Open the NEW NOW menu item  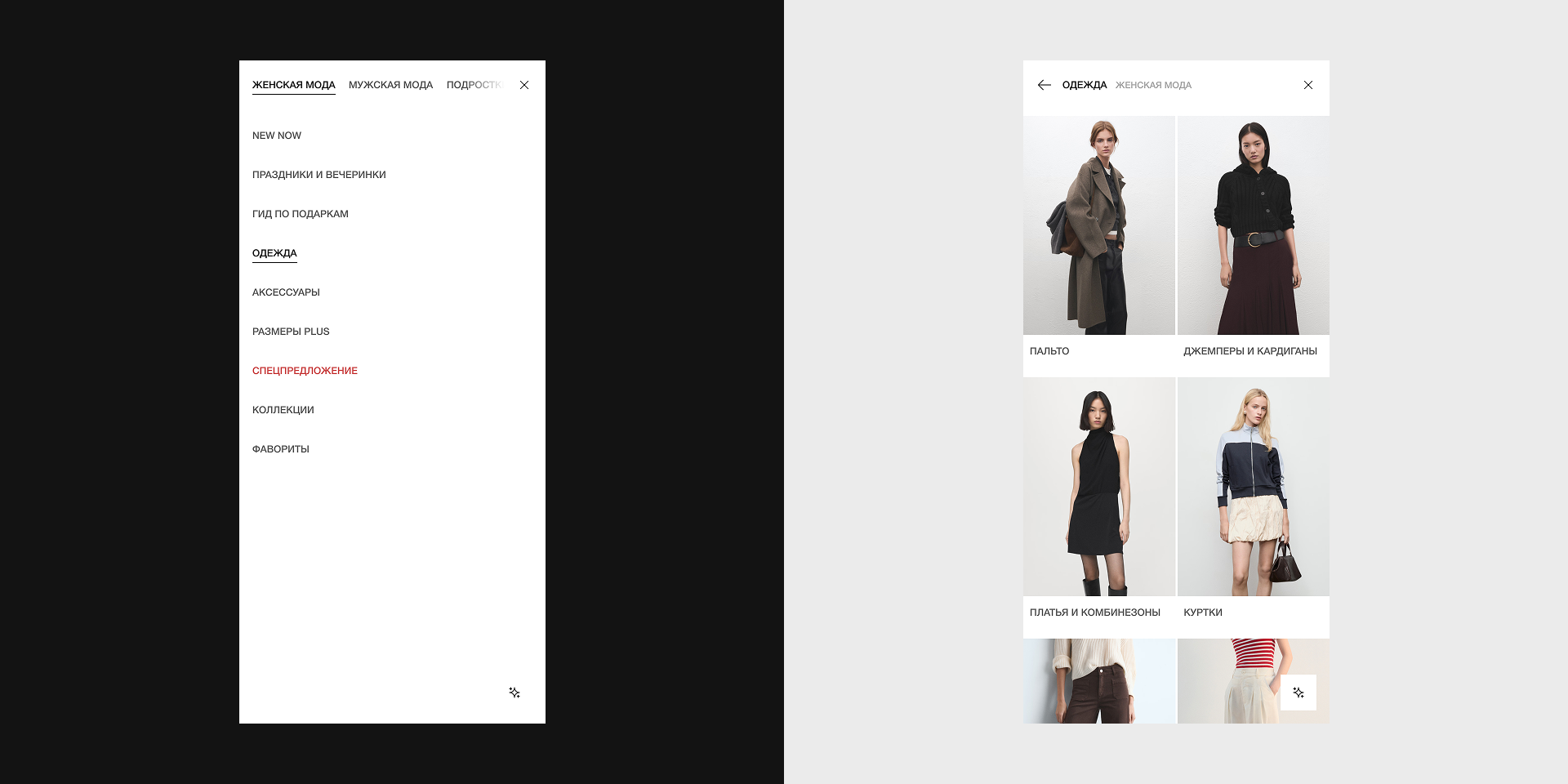[277, 136]
